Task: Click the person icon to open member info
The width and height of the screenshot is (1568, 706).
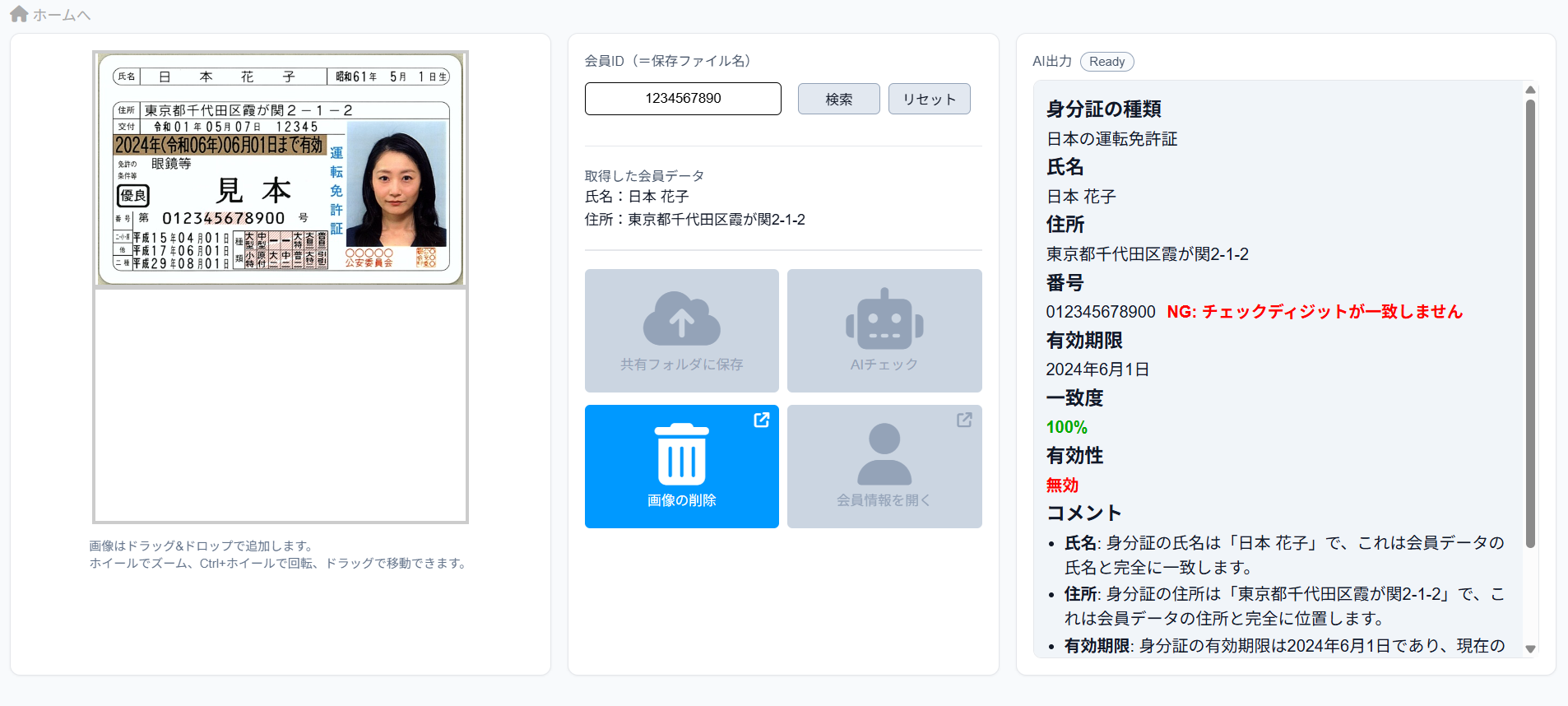Action: pyautogui.click(x=884, y=454)
